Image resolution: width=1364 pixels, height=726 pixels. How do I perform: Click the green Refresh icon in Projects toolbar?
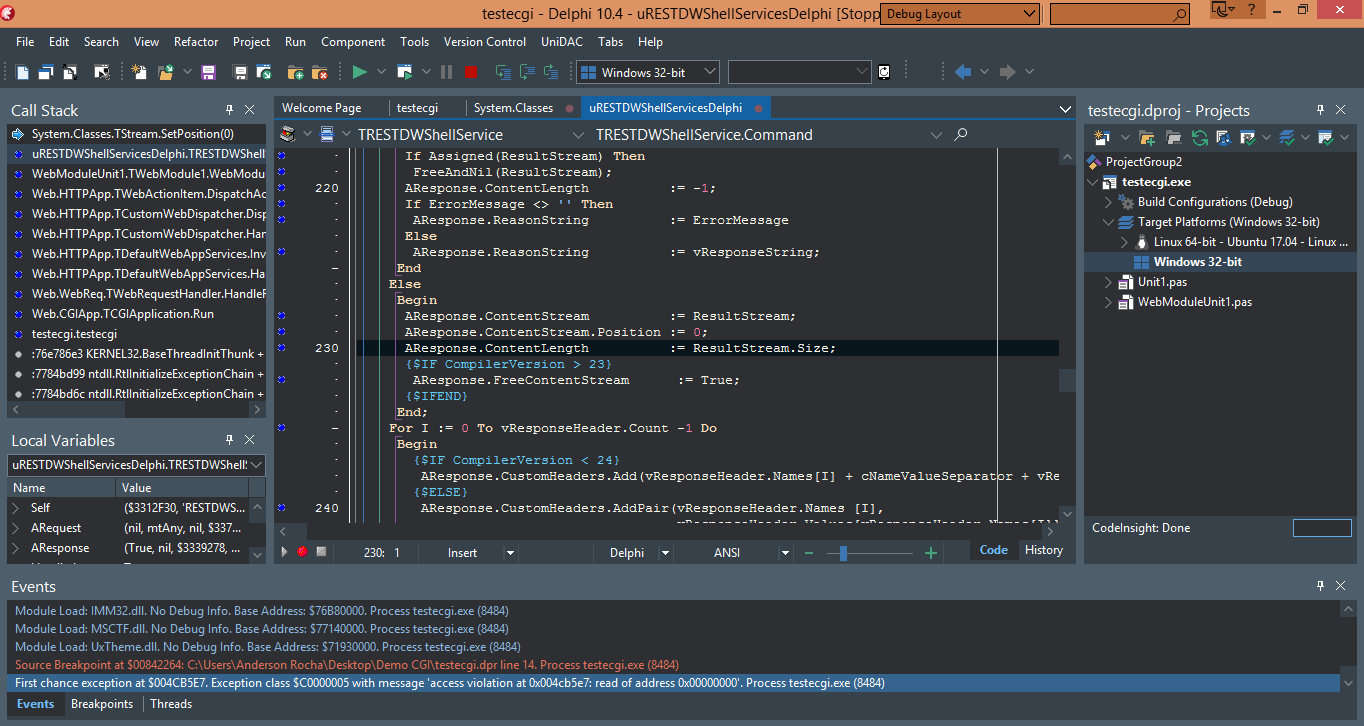[1198, 137]
